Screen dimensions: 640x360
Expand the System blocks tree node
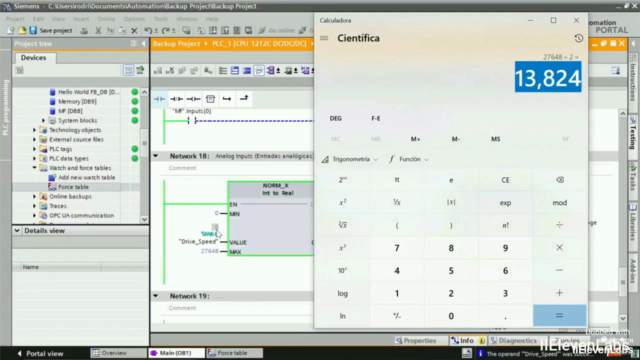[43, 120]
